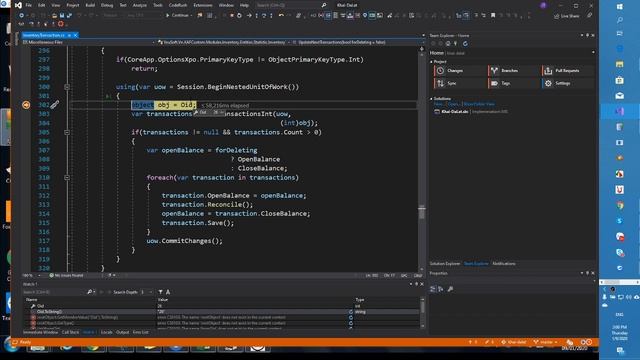Click the Show Next Statement arrow icon

[x=249, y=16]
